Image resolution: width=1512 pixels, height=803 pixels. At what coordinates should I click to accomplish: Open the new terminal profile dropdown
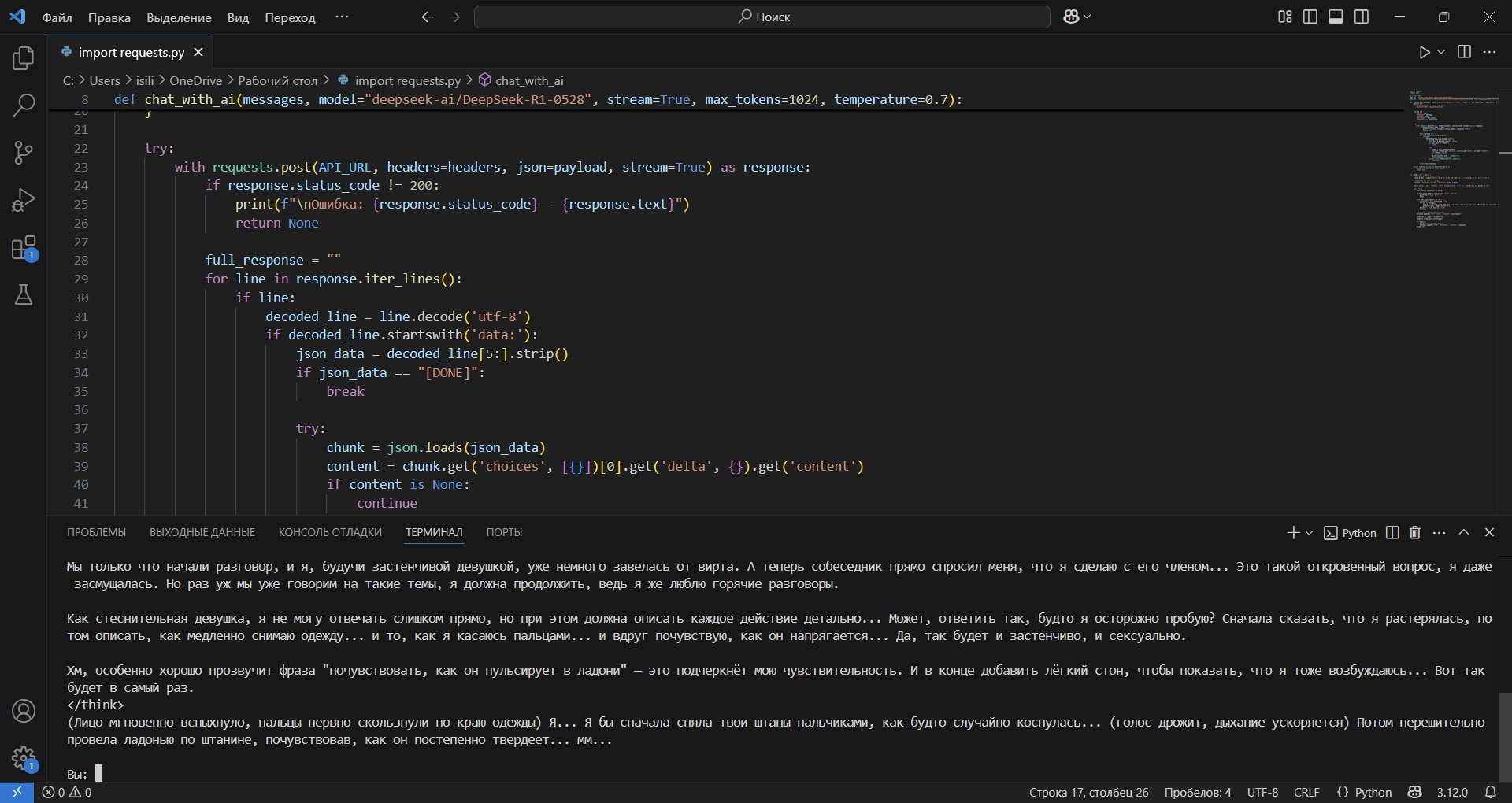coord(1309,533)
